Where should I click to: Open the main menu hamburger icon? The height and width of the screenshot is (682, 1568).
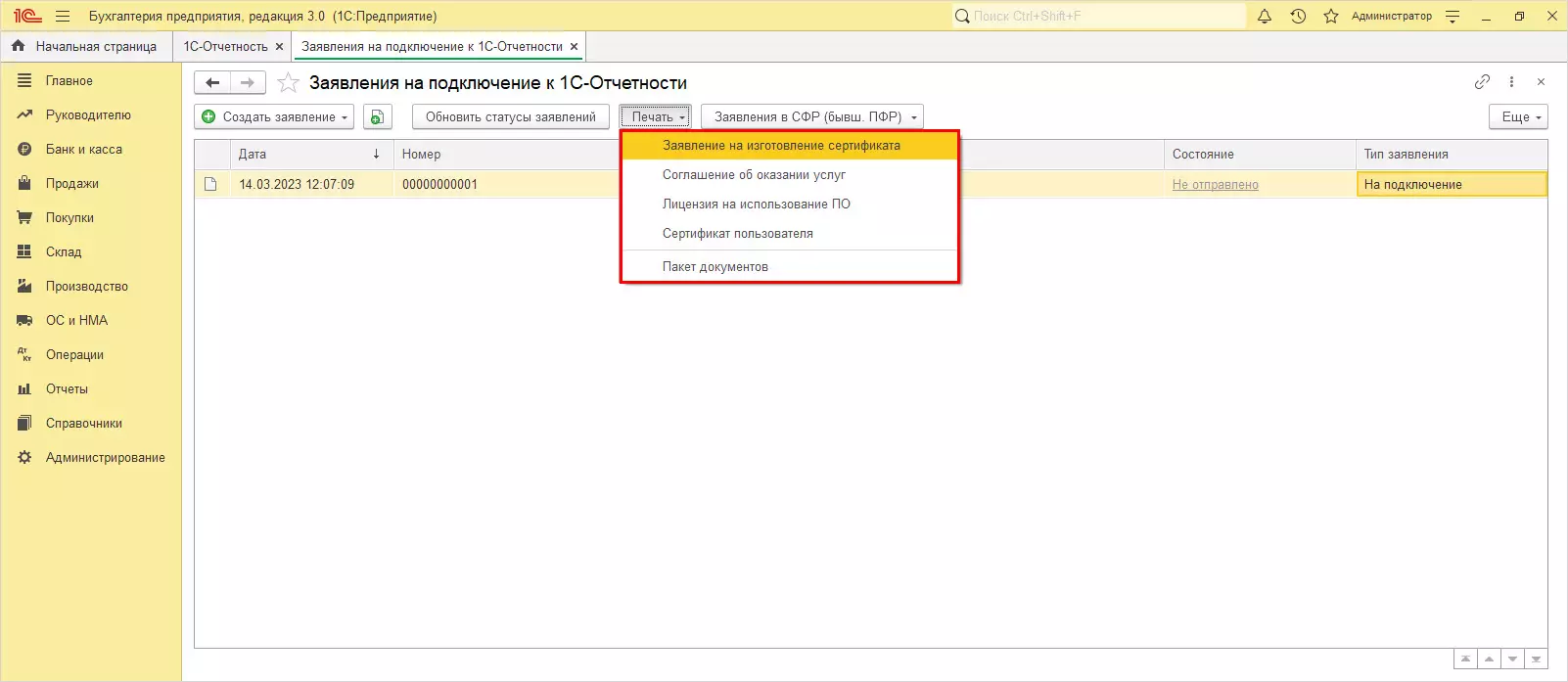pyautogui.click(x=63, y=16)
